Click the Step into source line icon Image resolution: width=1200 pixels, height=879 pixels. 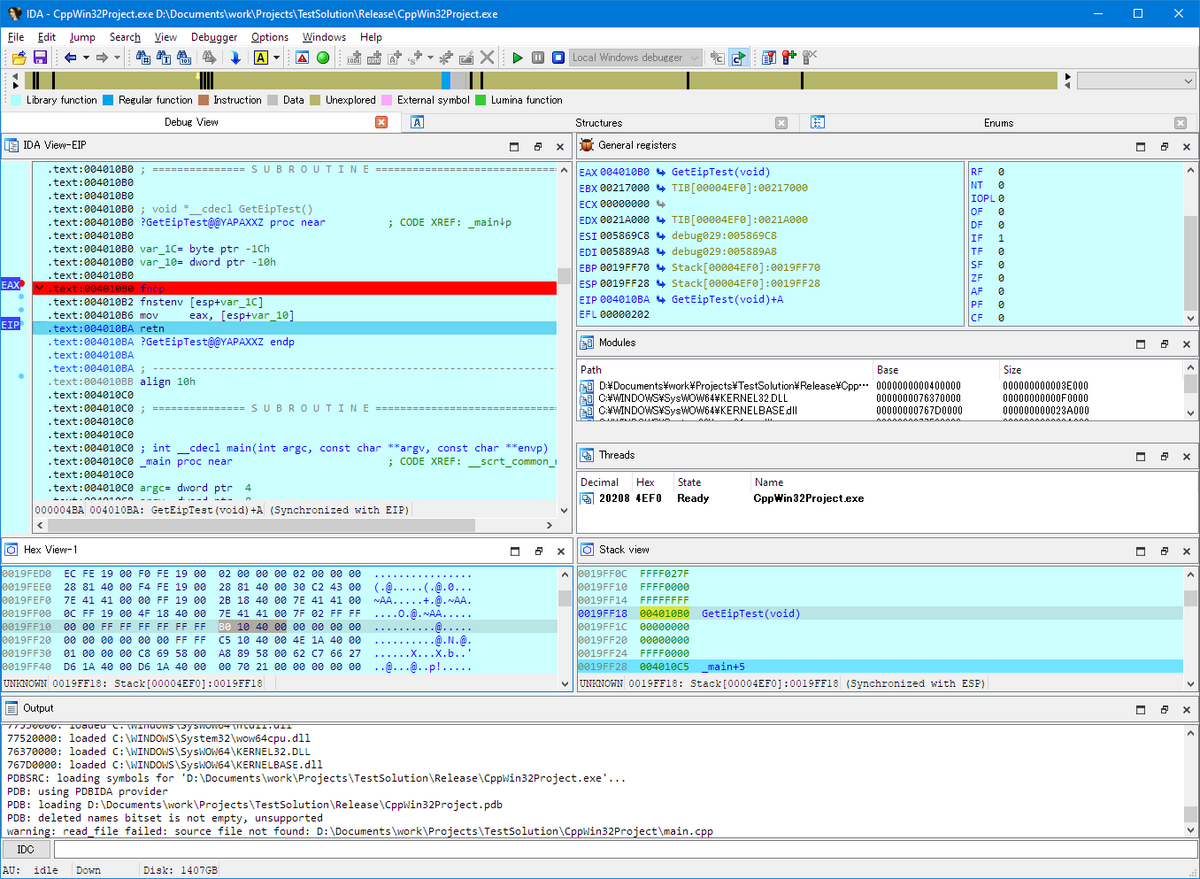click(x=716, y=57)
